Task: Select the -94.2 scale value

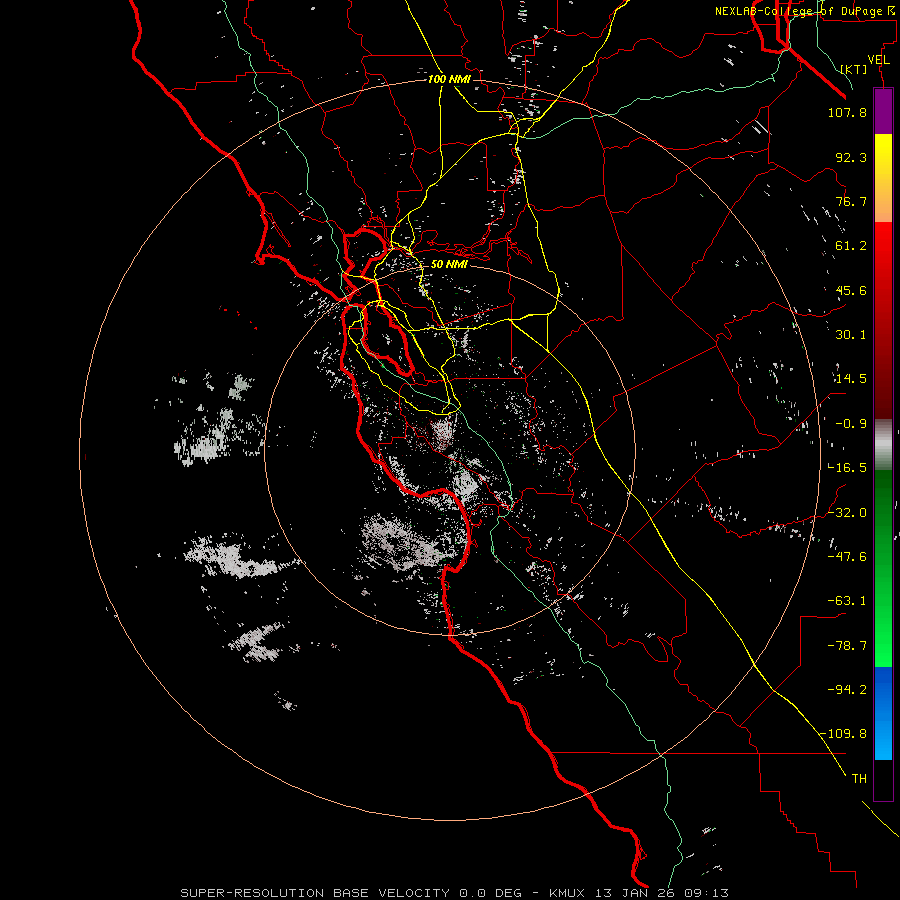Action: pos(847,689)
